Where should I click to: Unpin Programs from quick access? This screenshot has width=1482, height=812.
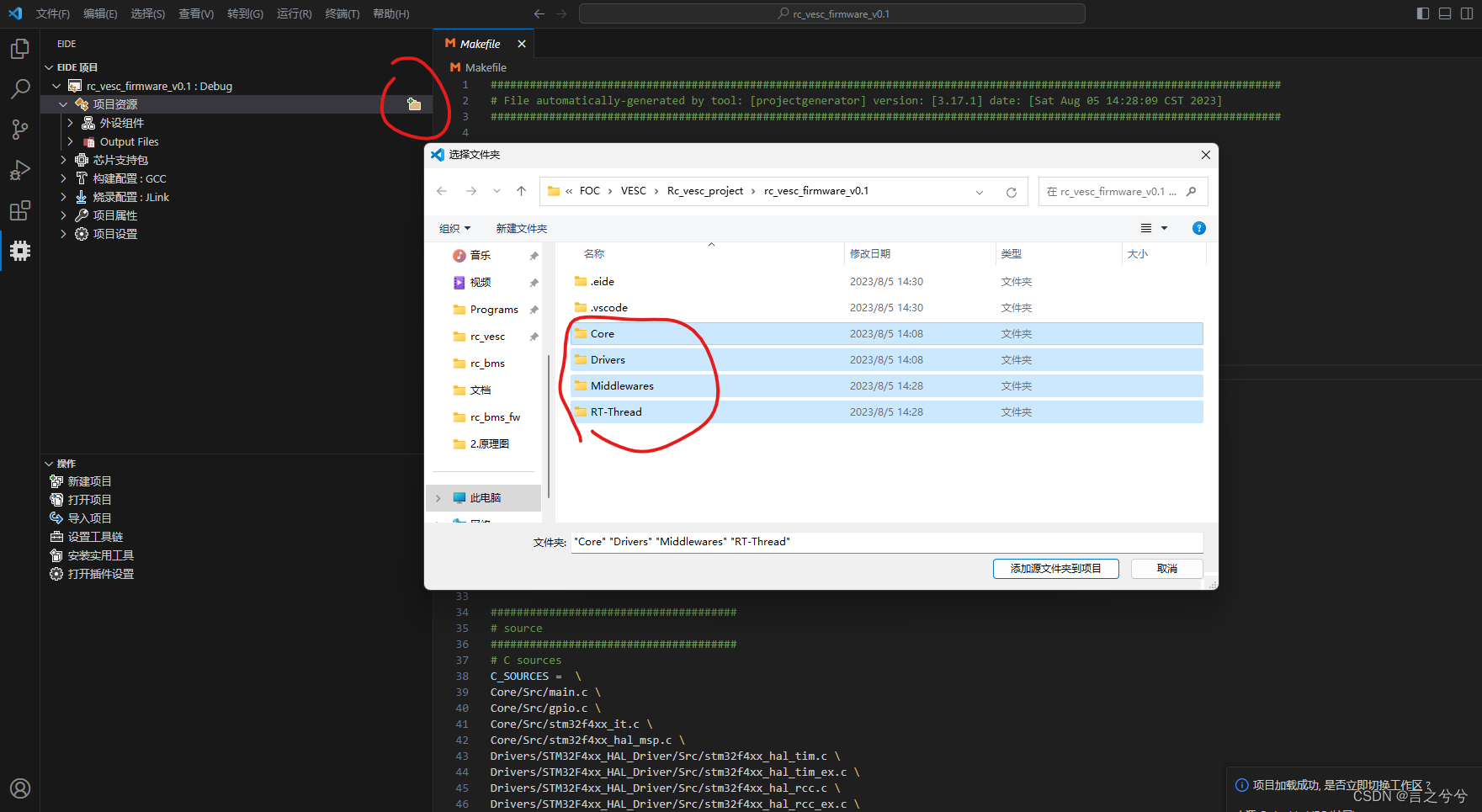click(x=534, y=309)
